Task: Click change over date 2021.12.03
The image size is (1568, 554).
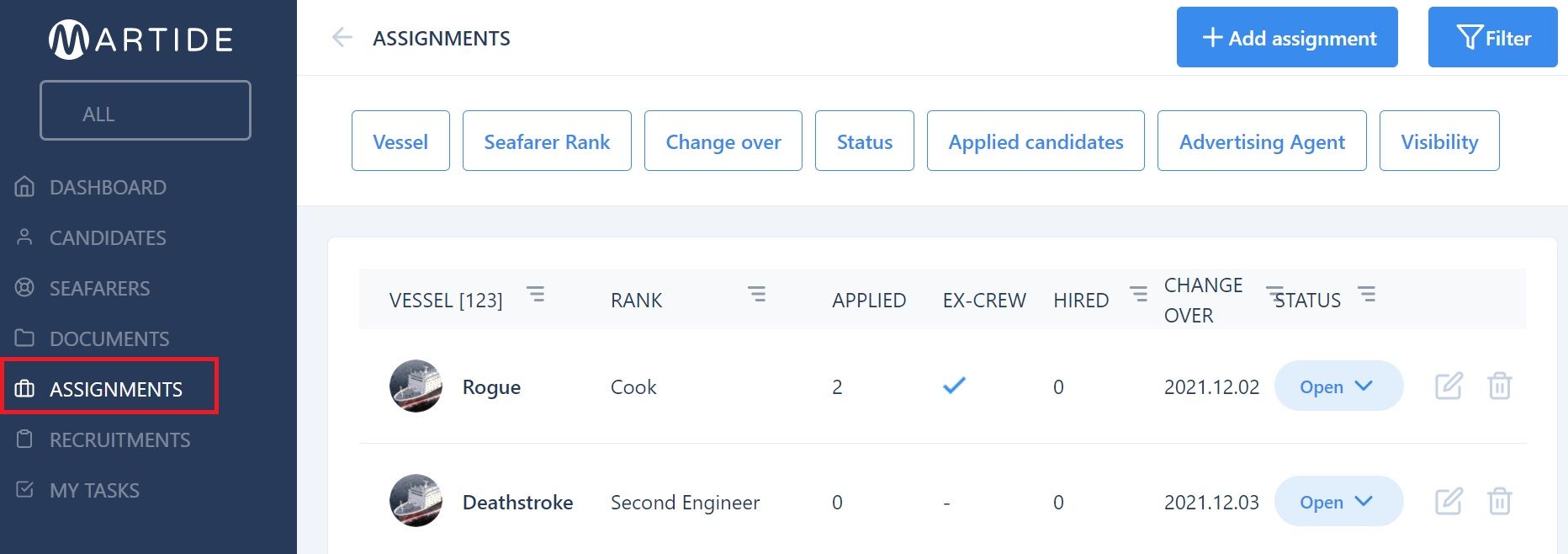Action: click(1211, 503)
